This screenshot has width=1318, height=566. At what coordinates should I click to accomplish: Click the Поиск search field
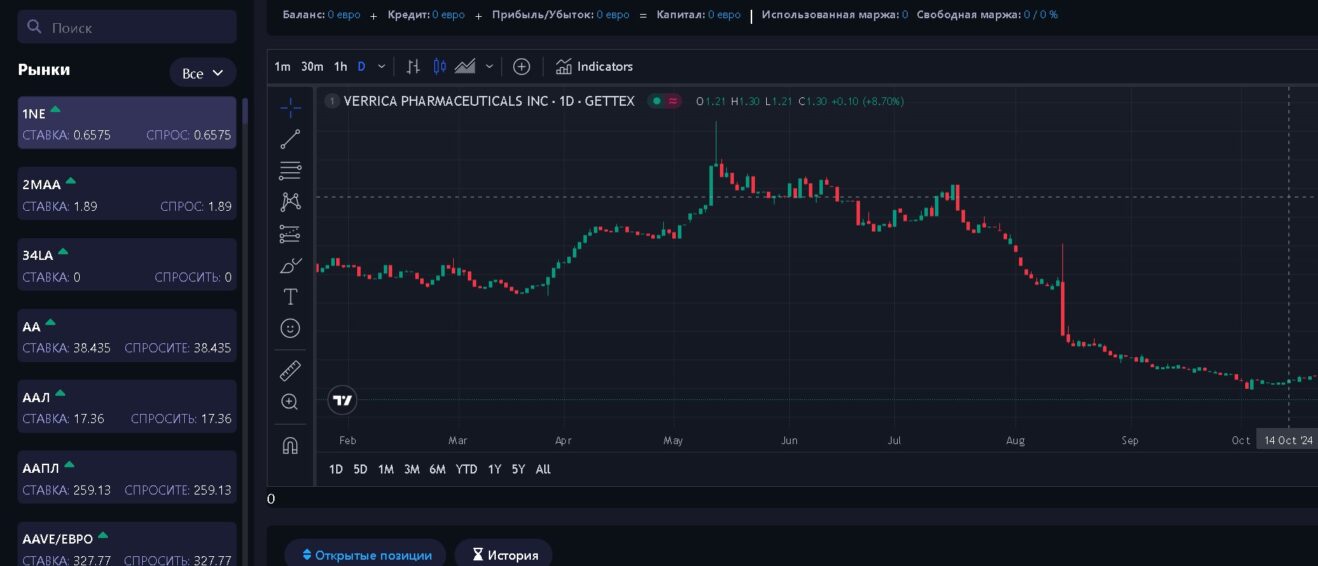(127, 27)
